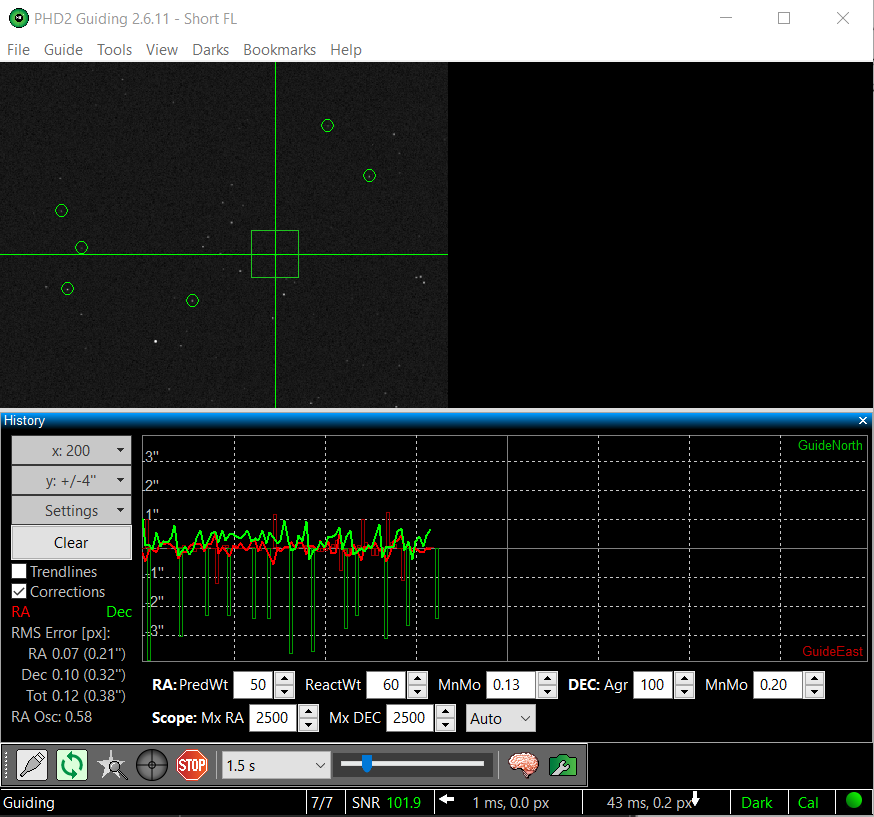The width and height of the screenshot is (874, 817).
Task: Click the Clear button in History panel
Action: click(x=71, y=543)
